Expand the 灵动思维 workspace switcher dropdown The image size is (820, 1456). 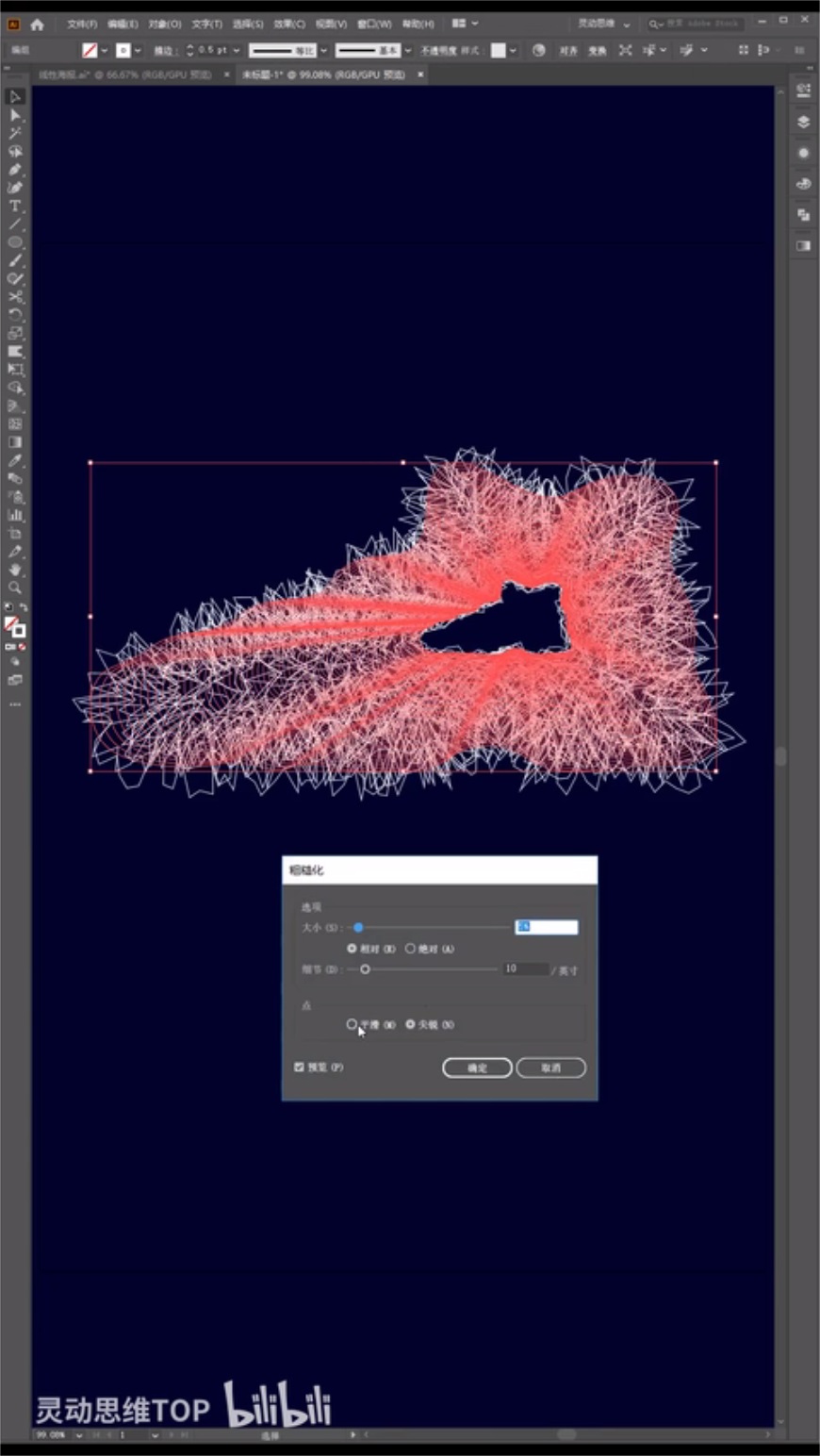coord(626,24)
